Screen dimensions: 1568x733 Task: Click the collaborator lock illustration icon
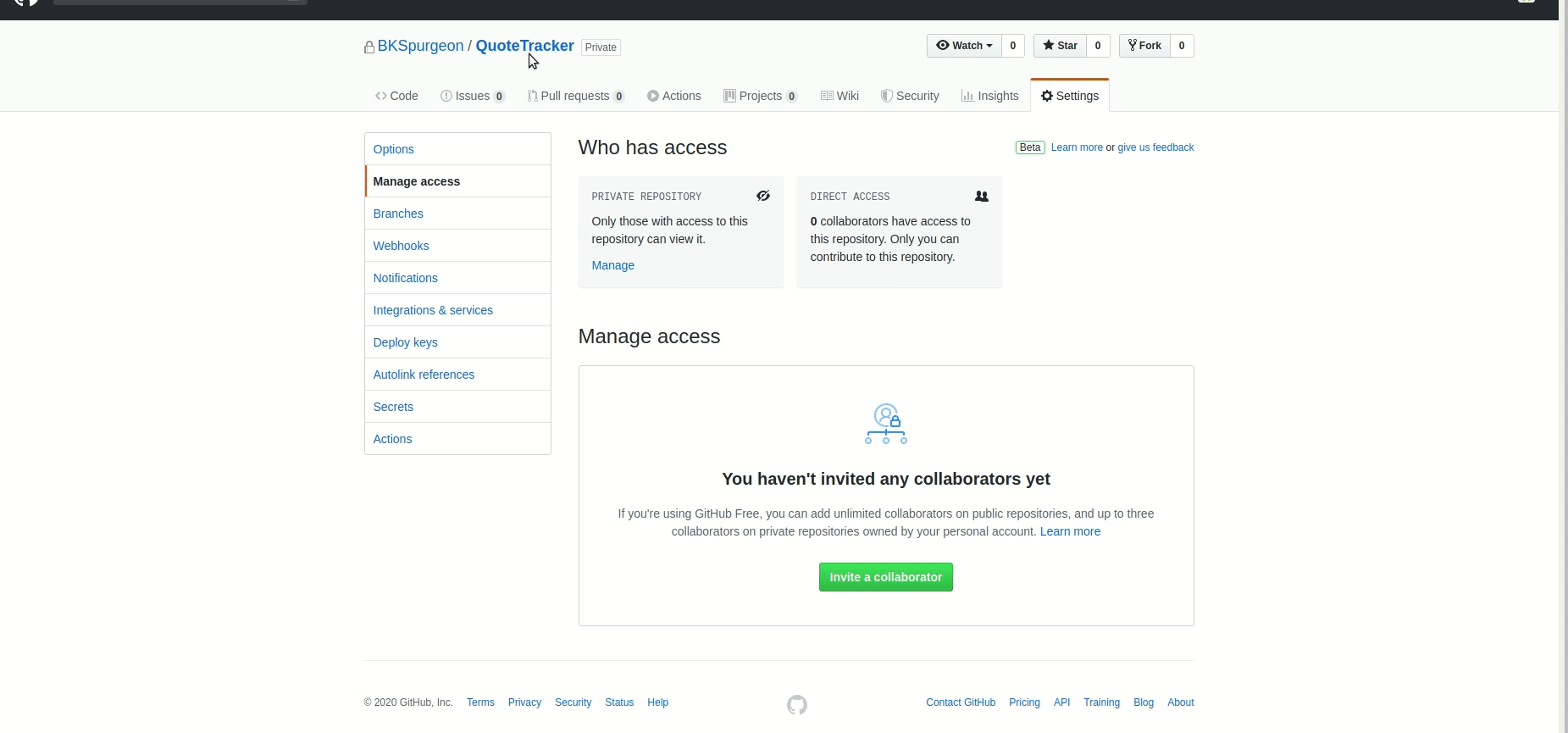886,424
